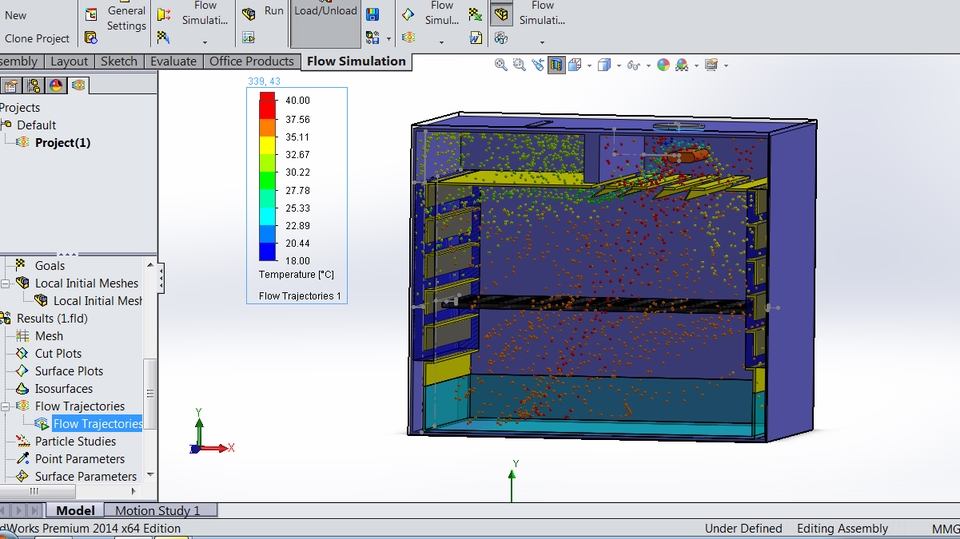This screenshot has height=539, width=960.
Task: Open the Evaluate tab
Action: coord(173,61)
